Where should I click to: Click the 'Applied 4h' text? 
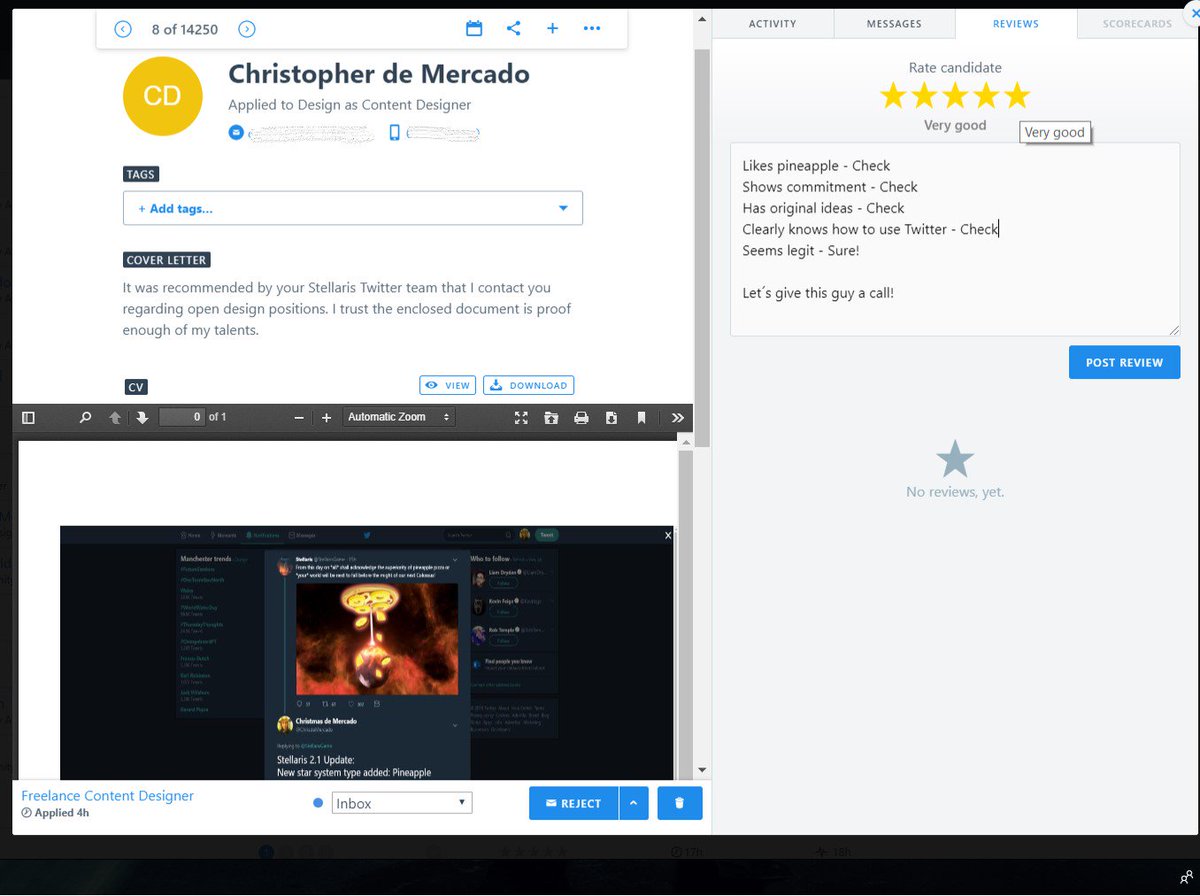coord(62,813)
